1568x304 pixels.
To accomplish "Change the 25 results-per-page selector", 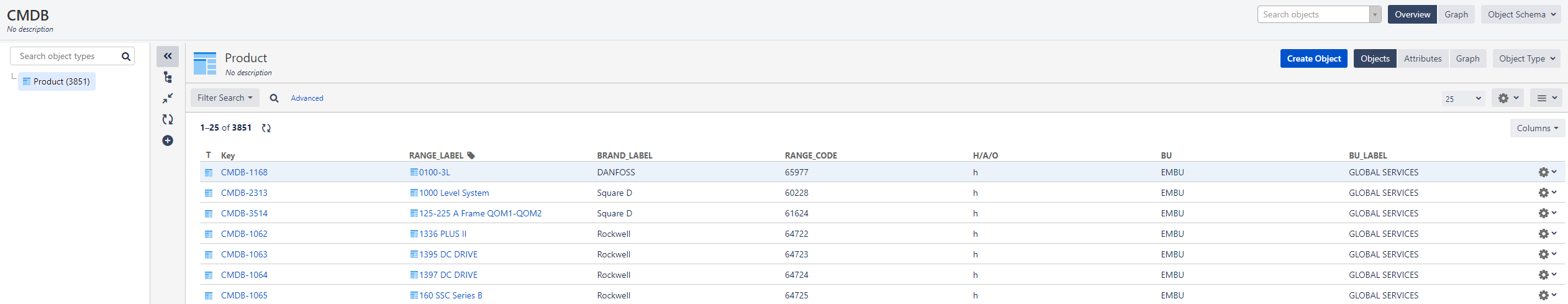I will tap(1462, 98).
